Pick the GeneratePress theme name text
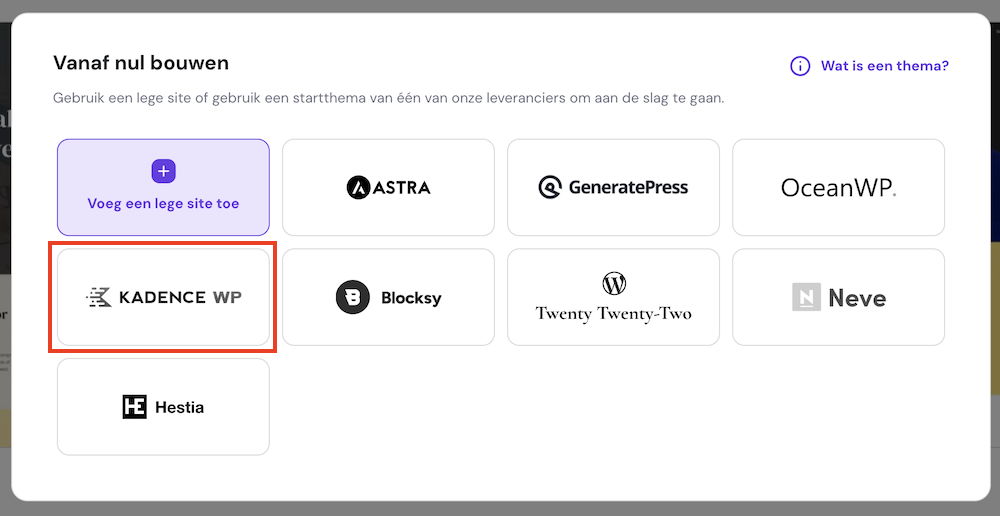This screenshot has height=516, width=1000. point(628,187)
